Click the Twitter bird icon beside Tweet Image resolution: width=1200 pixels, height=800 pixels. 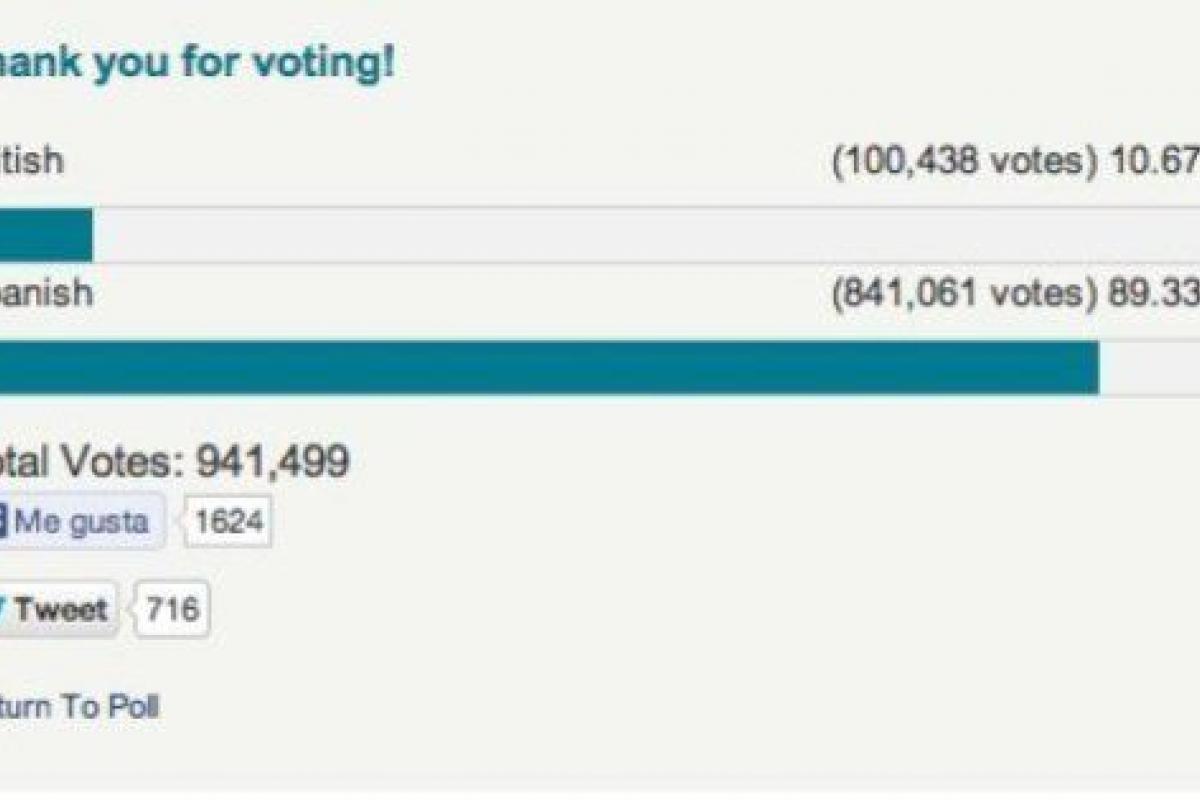[4, 609]
